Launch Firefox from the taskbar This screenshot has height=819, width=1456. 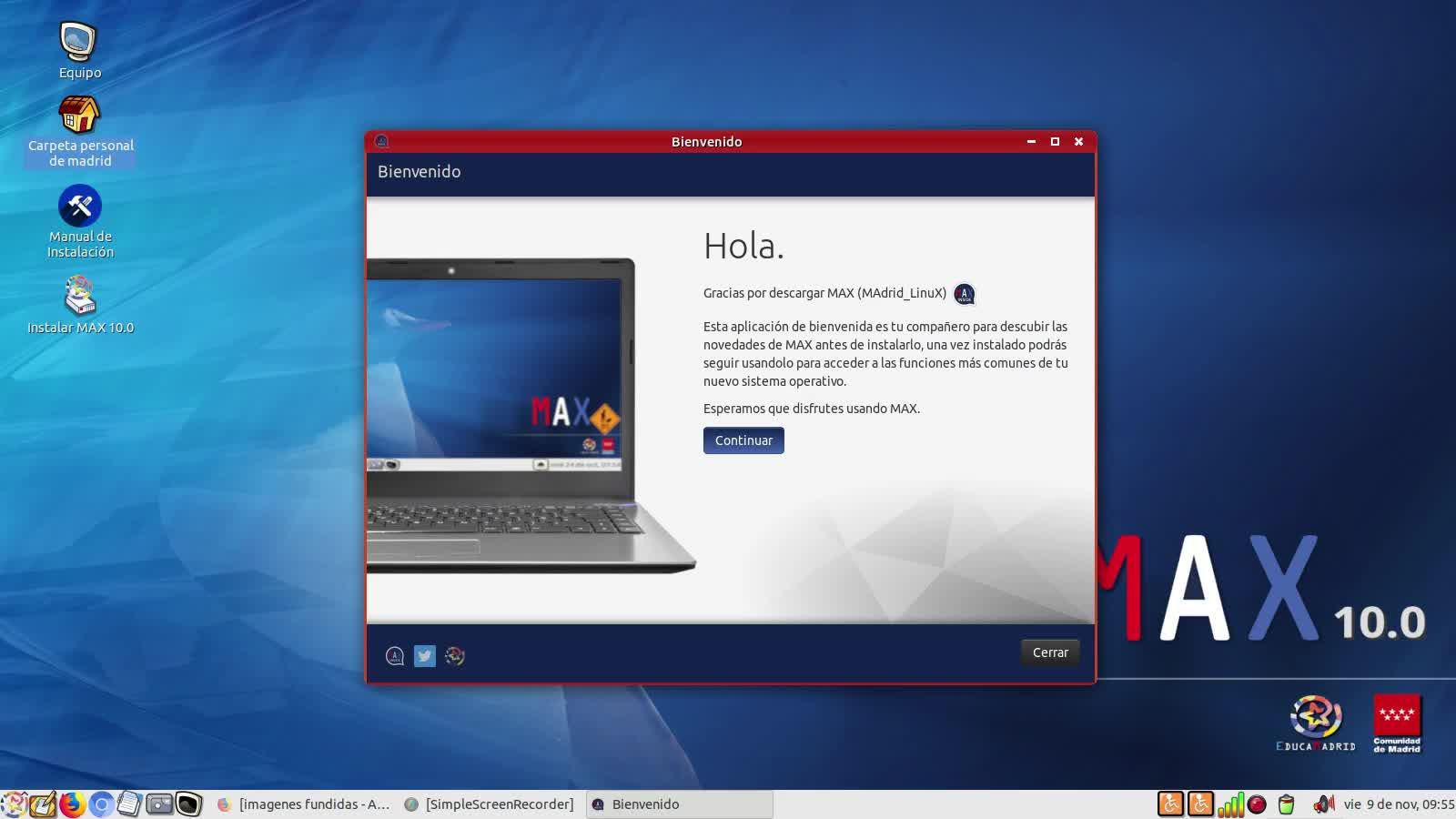tap(72, 804)
